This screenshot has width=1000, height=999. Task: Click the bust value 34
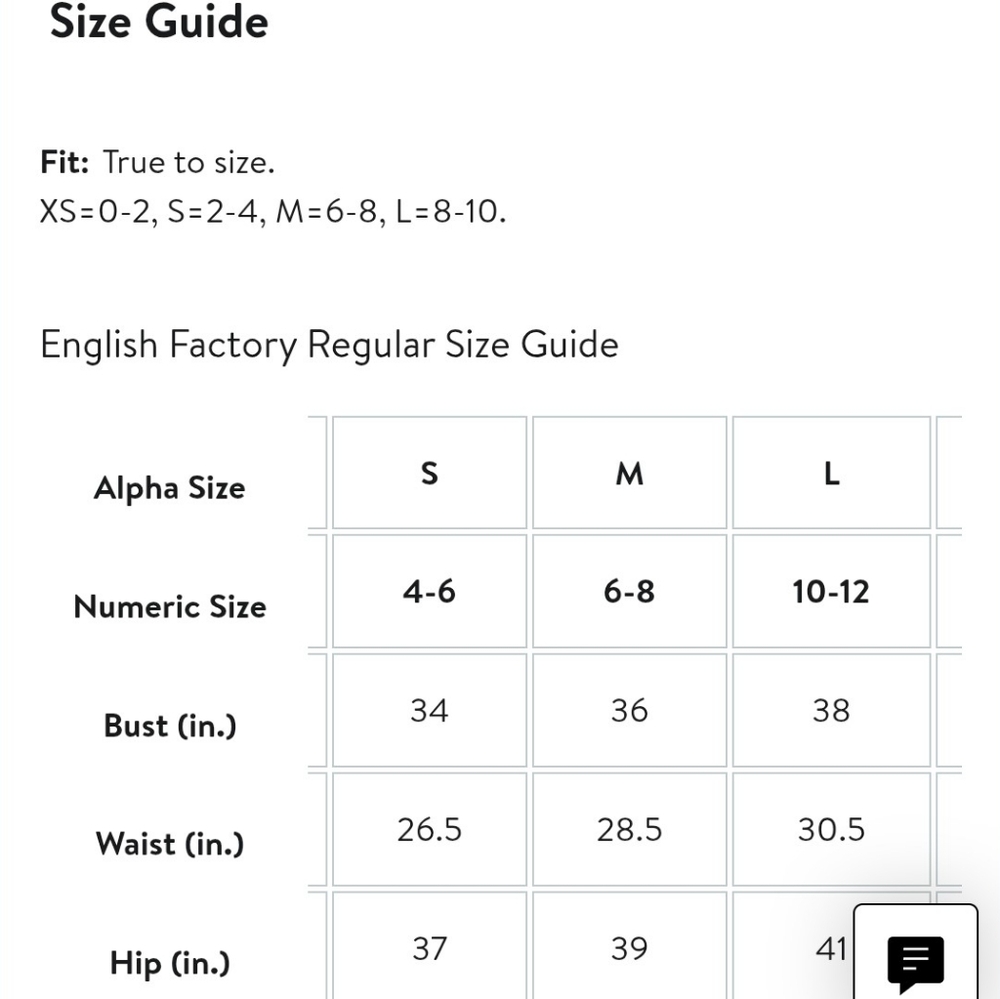point(429,710)
